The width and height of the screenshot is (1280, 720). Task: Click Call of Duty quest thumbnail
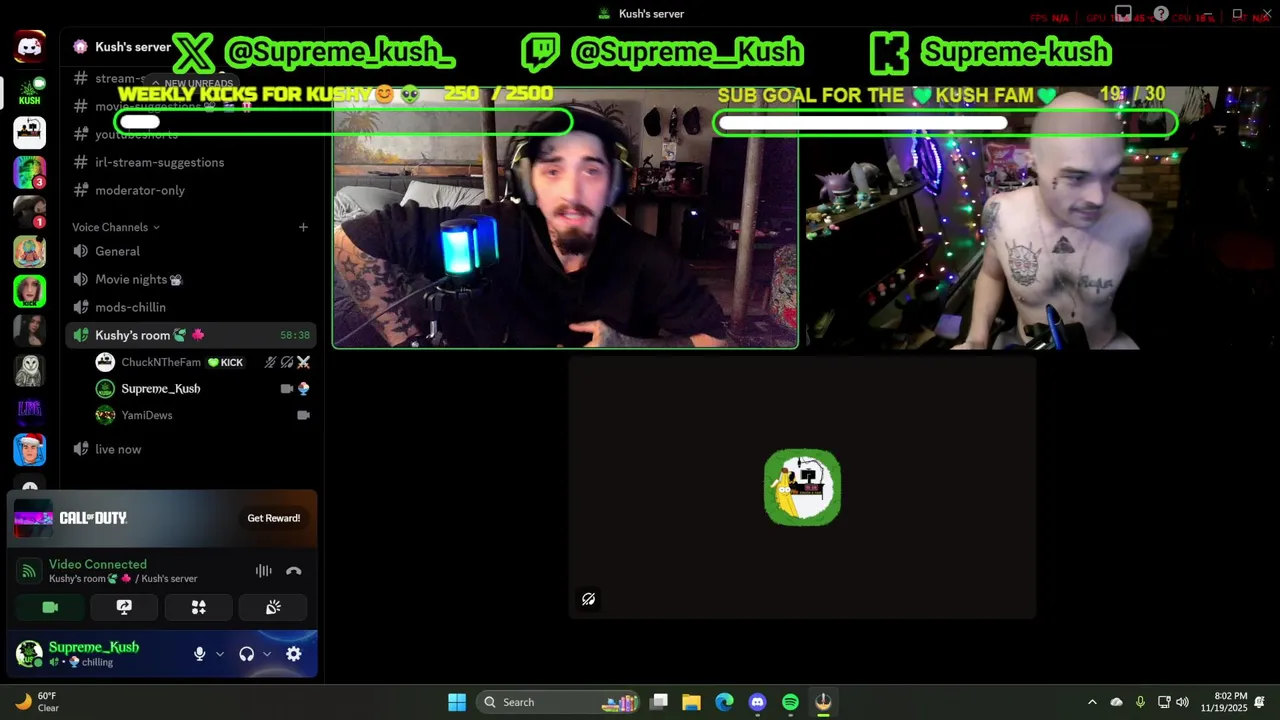tap(33, 518)
